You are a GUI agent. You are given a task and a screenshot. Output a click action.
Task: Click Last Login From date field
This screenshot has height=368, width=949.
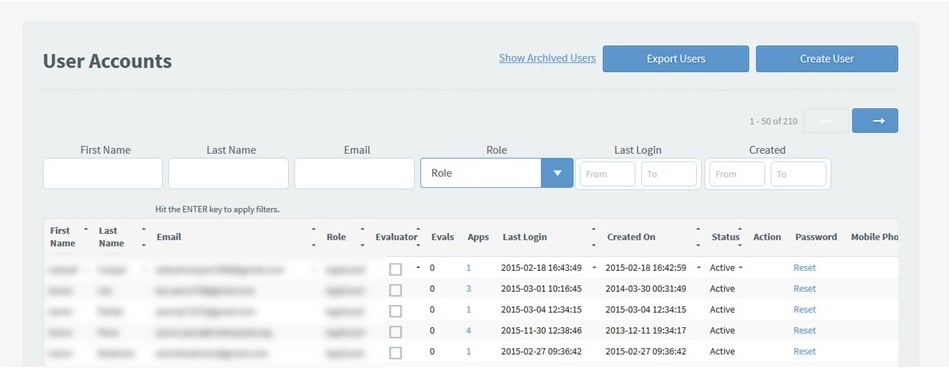(x=608, y=174)
